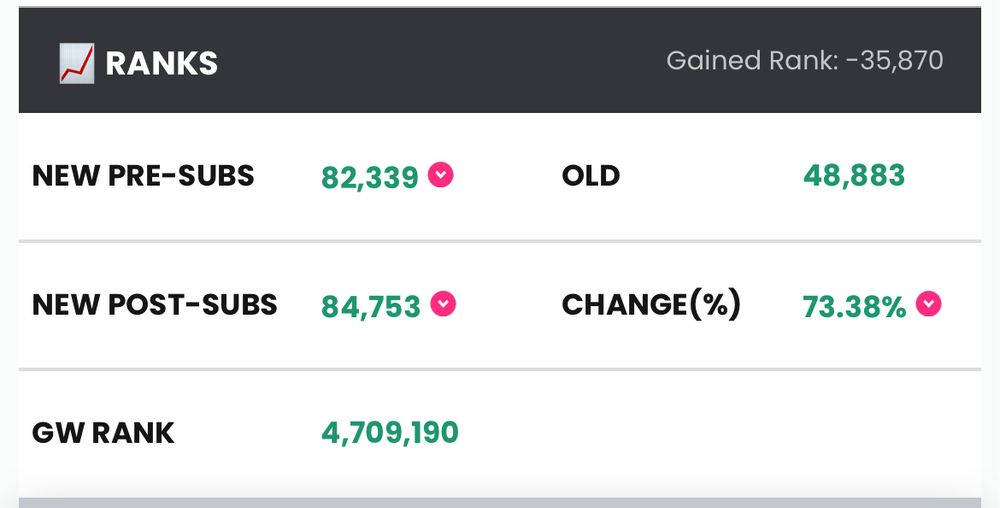1000x508 pixels.
Task: Select the 84,753 post-subs rank value
Action: pos(371,306)
